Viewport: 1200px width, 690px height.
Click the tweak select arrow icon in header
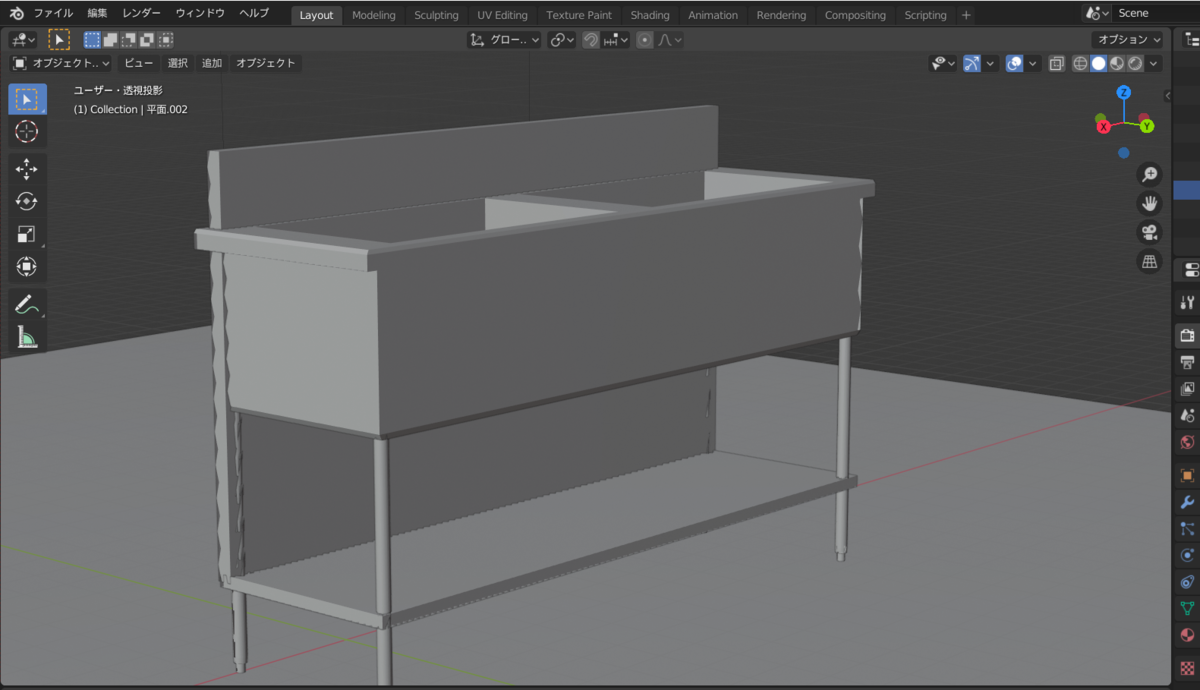[x=59, y=40]
